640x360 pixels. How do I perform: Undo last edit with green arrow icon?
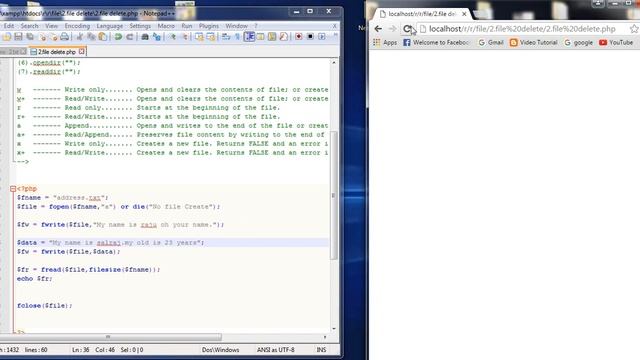pyautogui.click(x=118, y=37)
